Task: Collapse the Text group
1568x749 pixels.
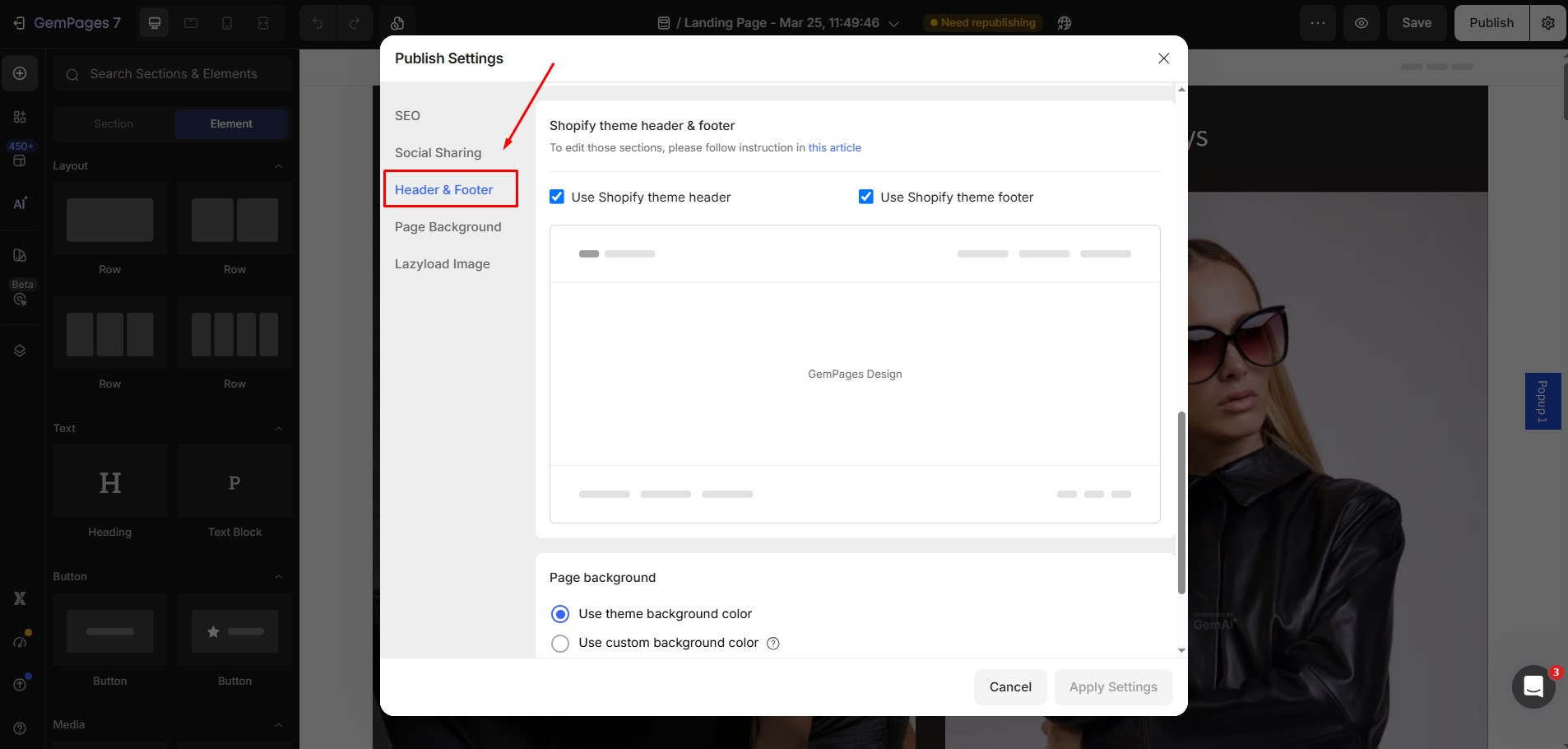Action: [x=278, y=429]
